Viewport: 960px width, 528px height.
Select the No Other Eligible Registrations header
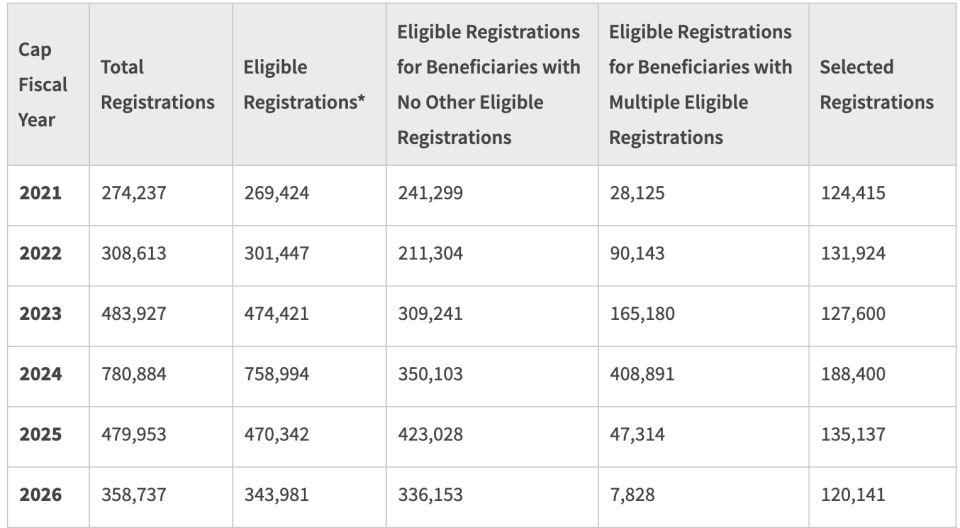(492, 85)
